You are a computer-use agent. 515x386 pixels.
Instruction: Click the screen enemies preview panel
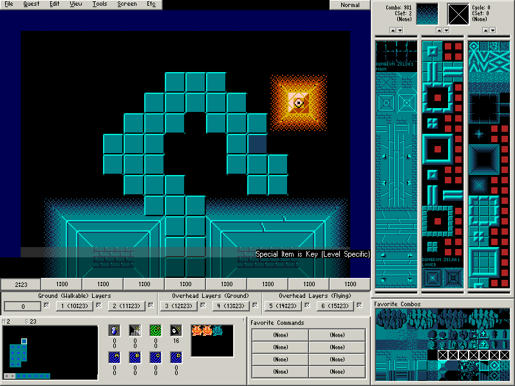pyautogui.click(x=212, y=341)
